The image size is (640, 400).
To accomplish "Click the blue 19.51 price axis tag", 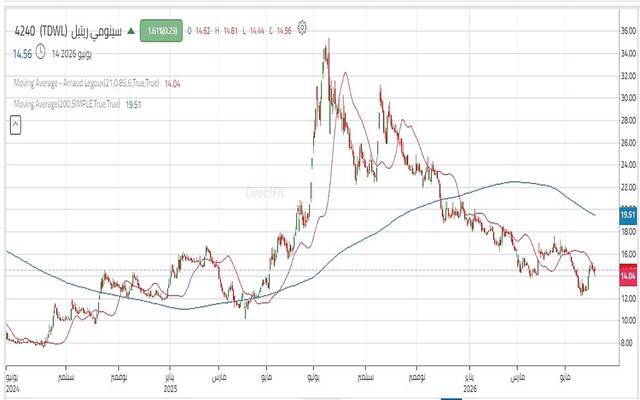I will [x=628, y=215].
